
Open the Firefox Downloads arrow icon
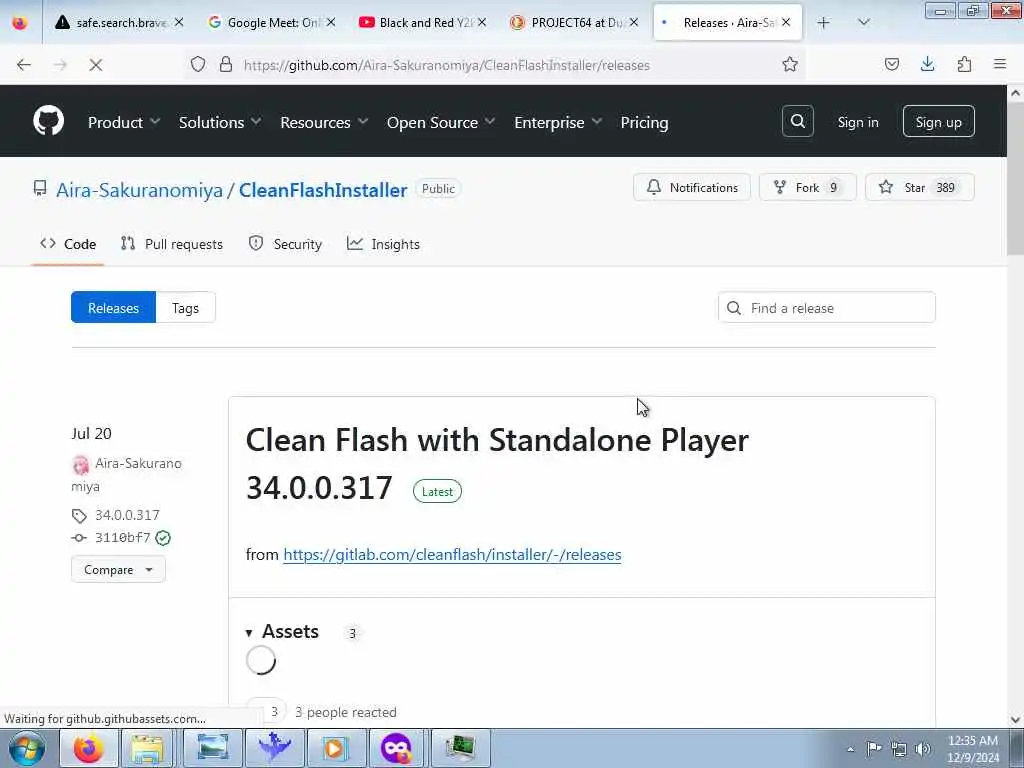click(x=927, y=64)
